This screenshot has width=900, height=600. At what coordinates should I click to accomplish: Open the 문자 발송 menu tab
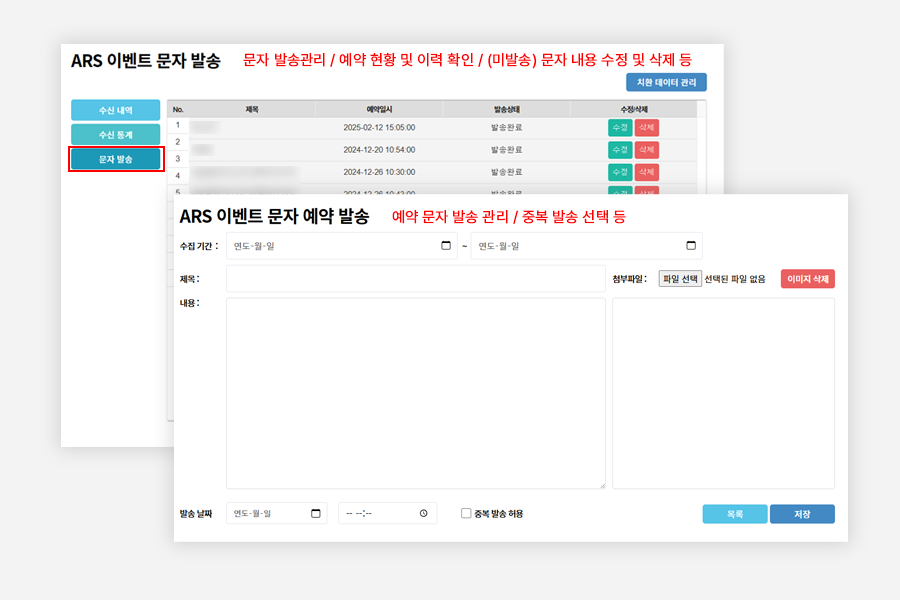(x=115, y=159)
